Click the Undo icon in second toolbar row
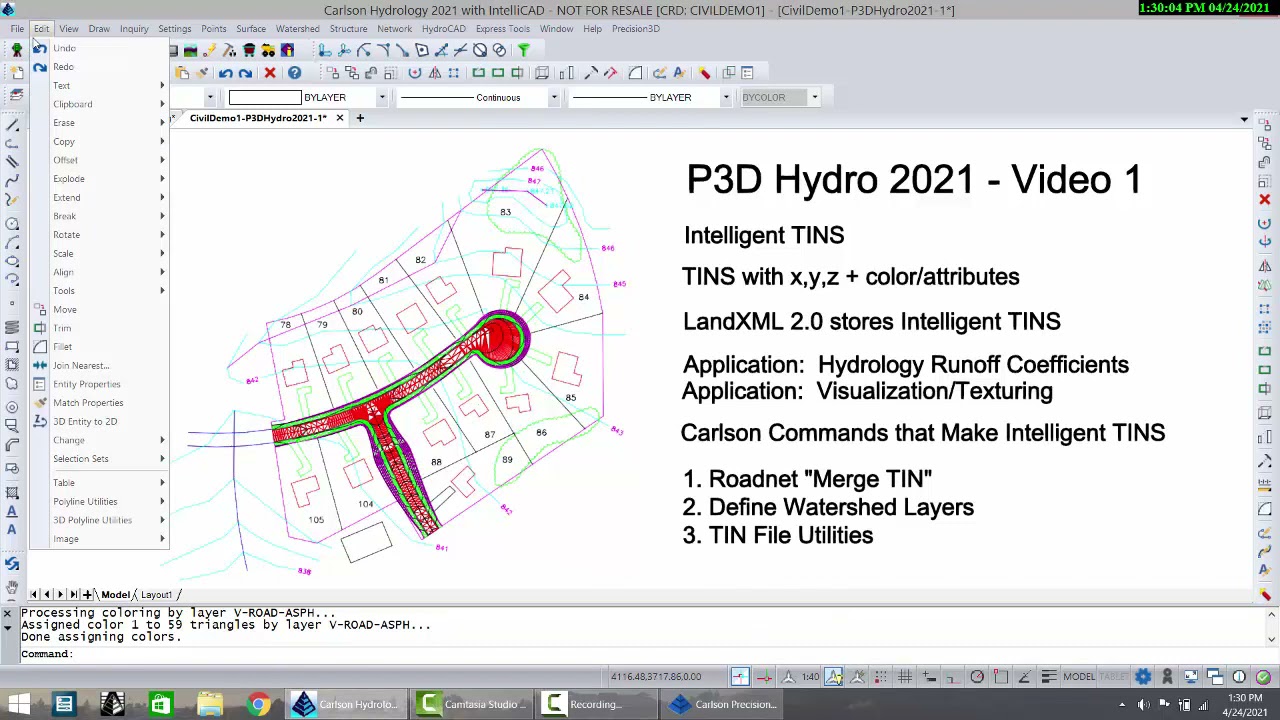This screenshot has width=1280, height=720. [x=226, y=73]
